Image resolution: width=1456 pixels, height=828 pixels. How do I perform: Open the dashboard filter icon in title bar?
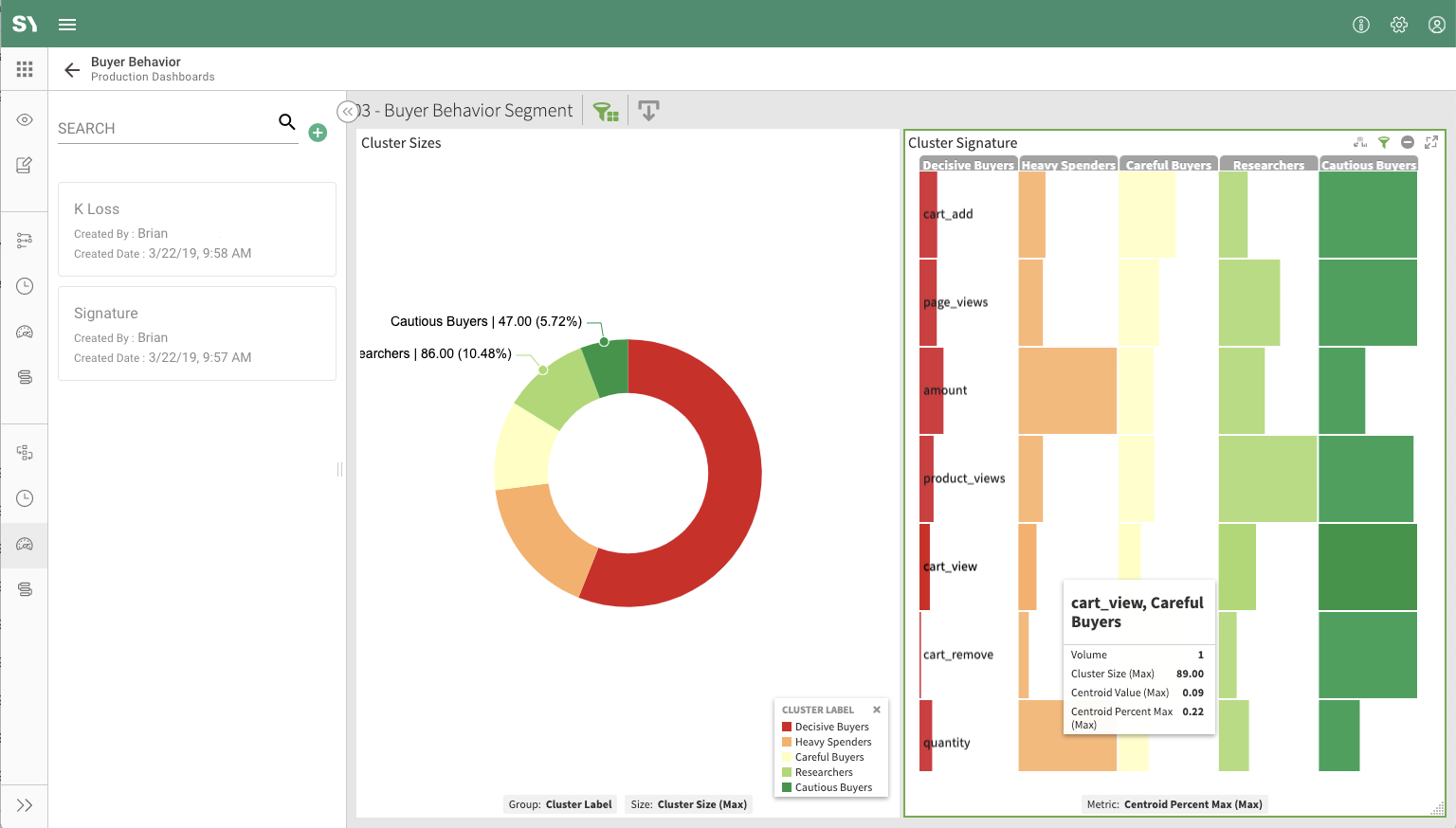(605, 112)
